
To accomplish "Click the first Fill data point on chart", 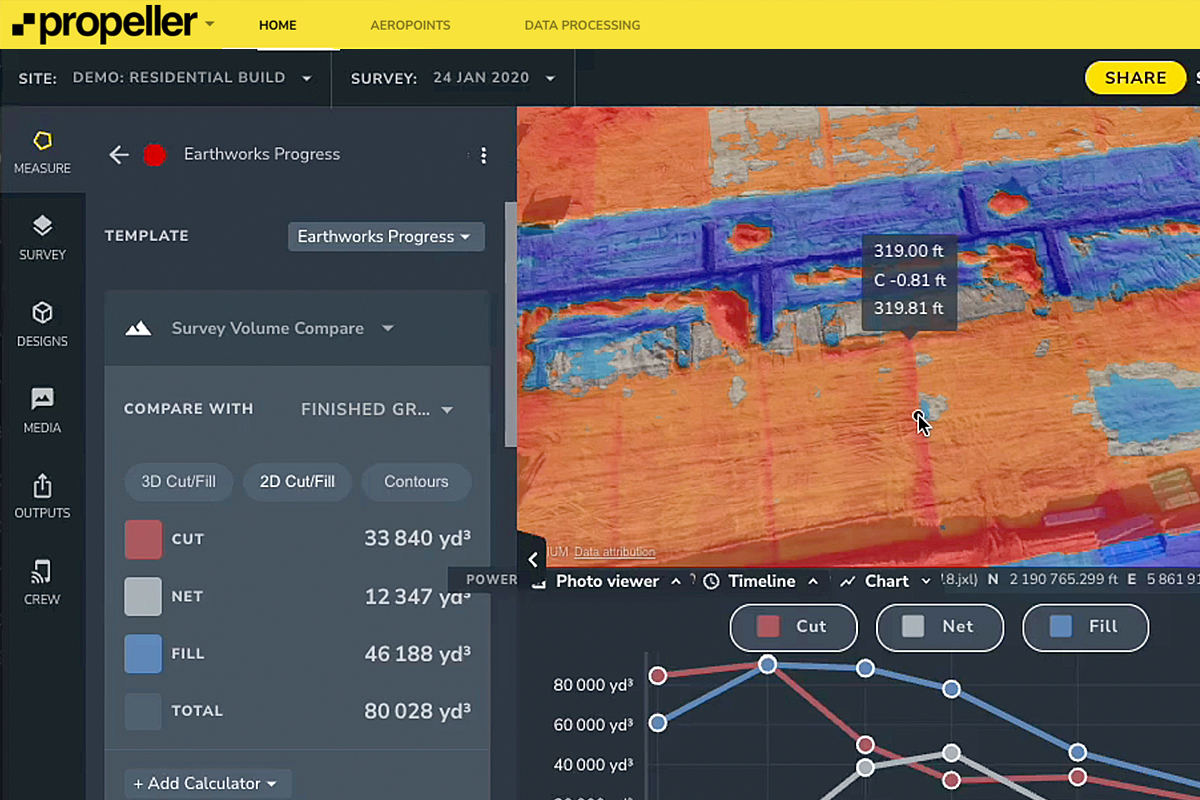I will pos(657,722).
